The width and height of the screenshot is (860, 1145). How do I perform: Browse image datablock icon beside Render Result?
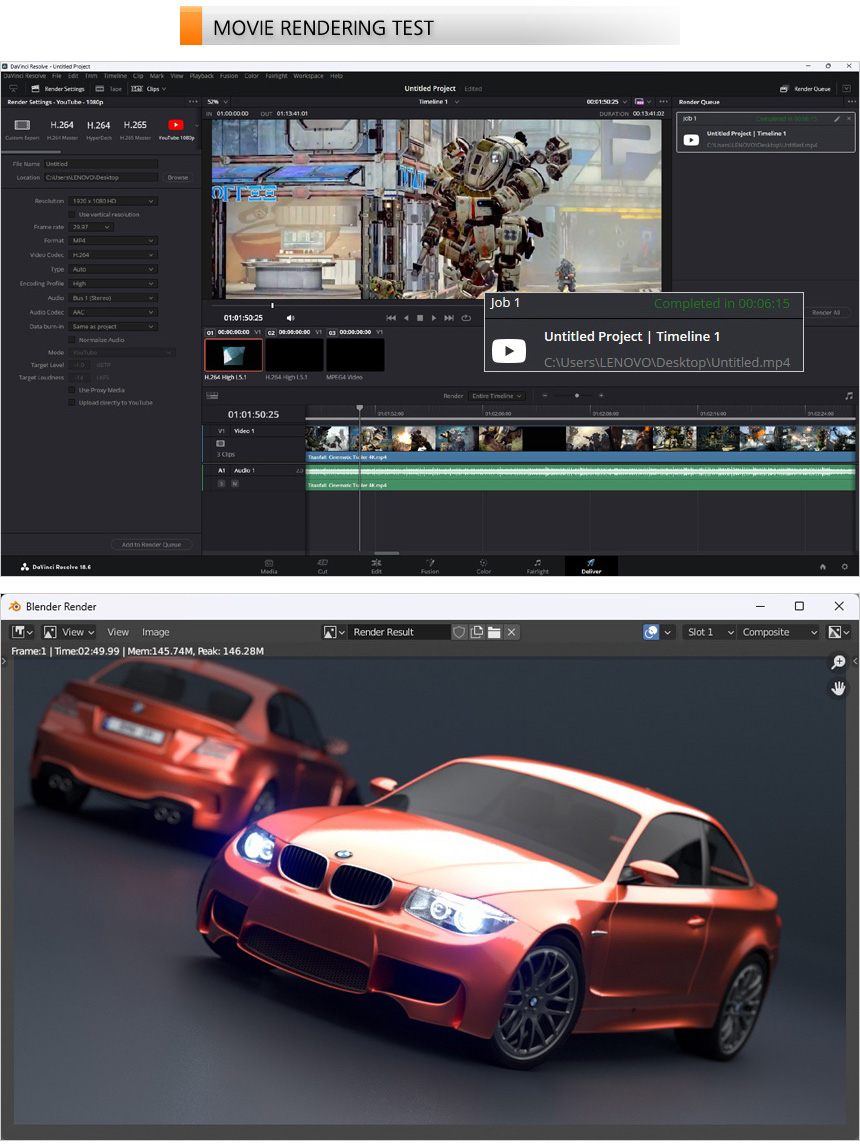[x=334, y=632]
